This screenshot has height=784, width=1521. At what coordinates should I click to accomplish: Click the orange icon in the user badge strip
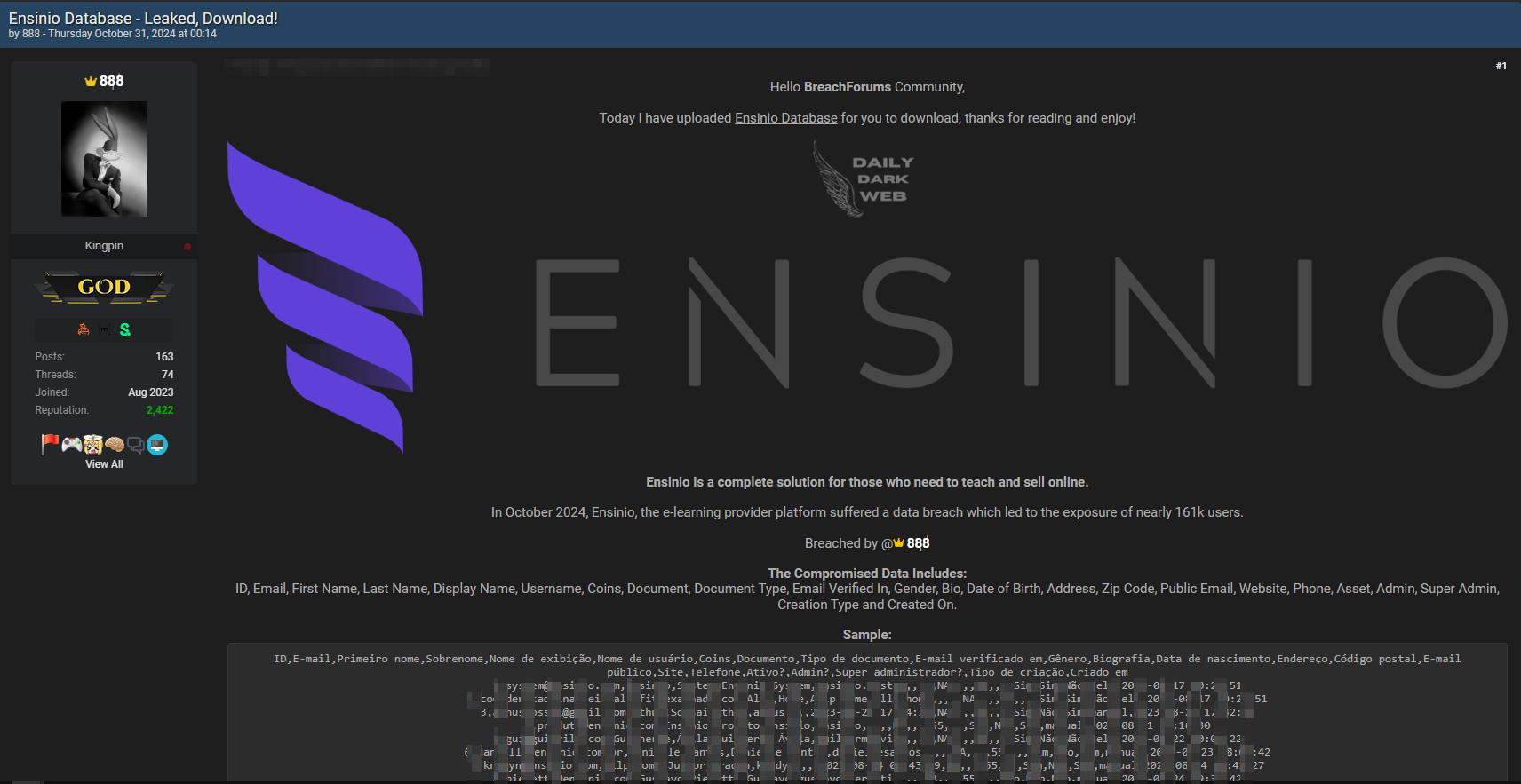[84, 329]
